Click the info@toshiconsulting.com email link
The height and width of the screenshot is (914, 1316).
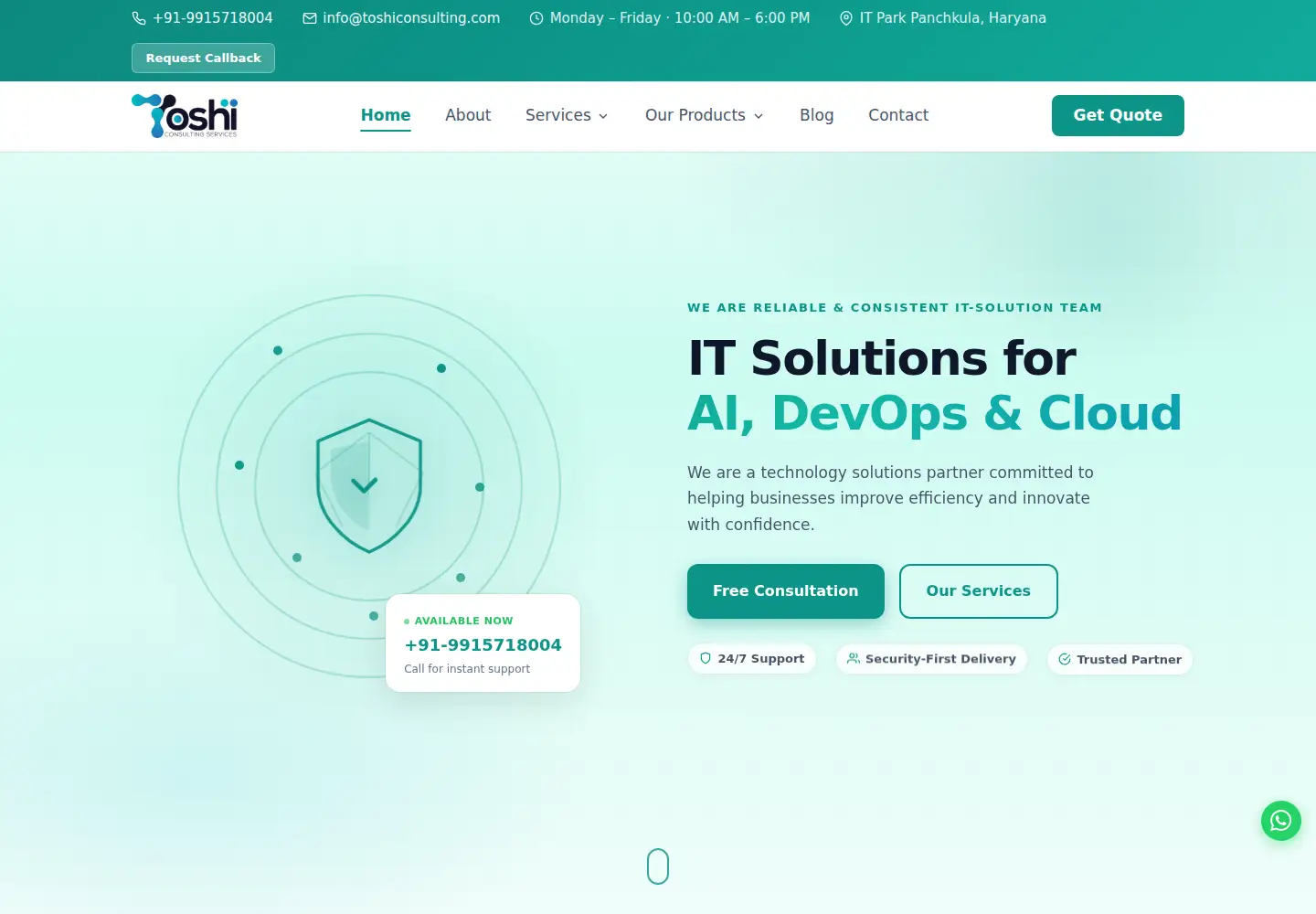411,18
